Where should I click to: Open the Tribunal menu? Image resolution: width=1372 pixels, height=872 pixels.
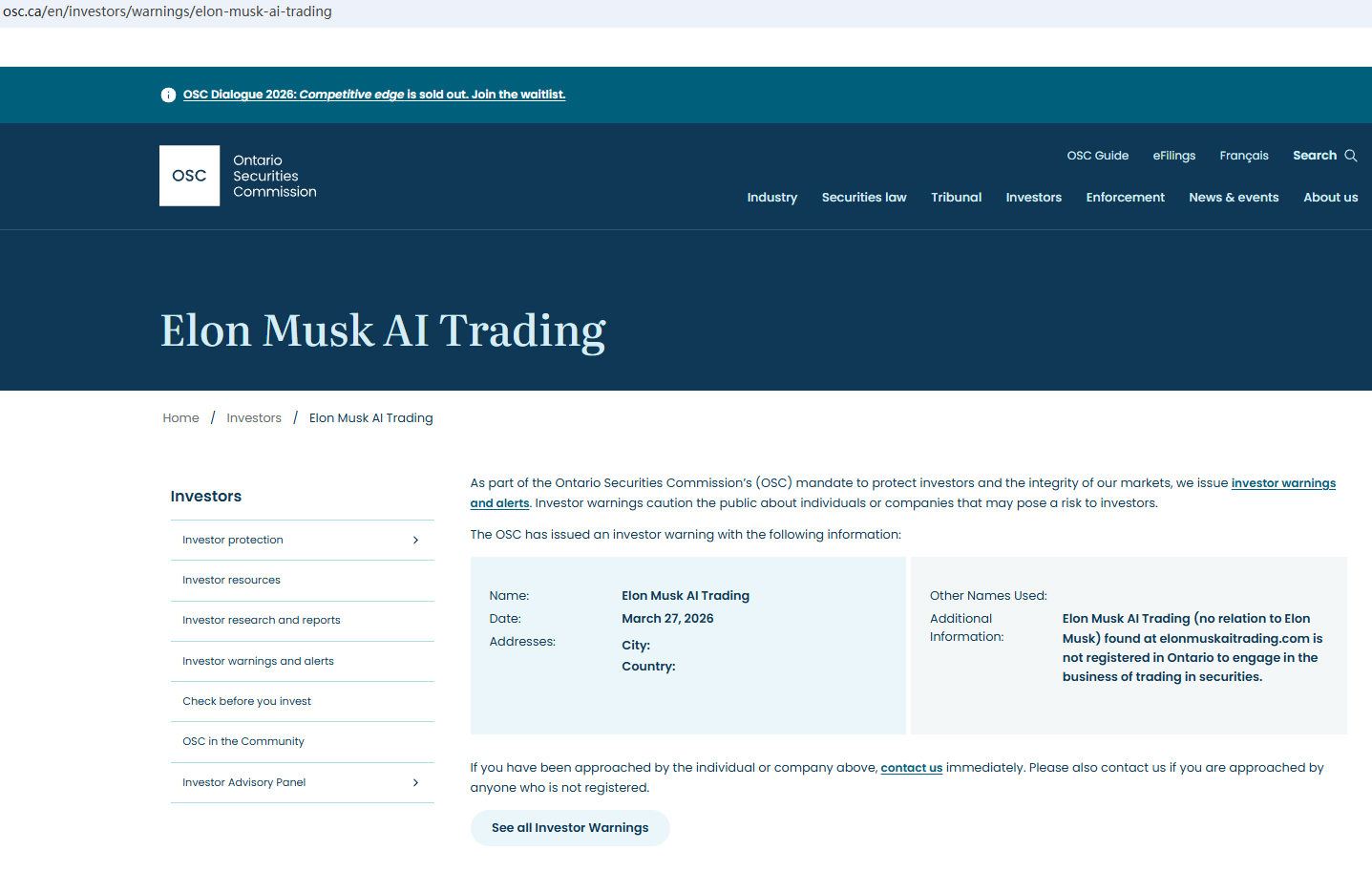[956, 198]
